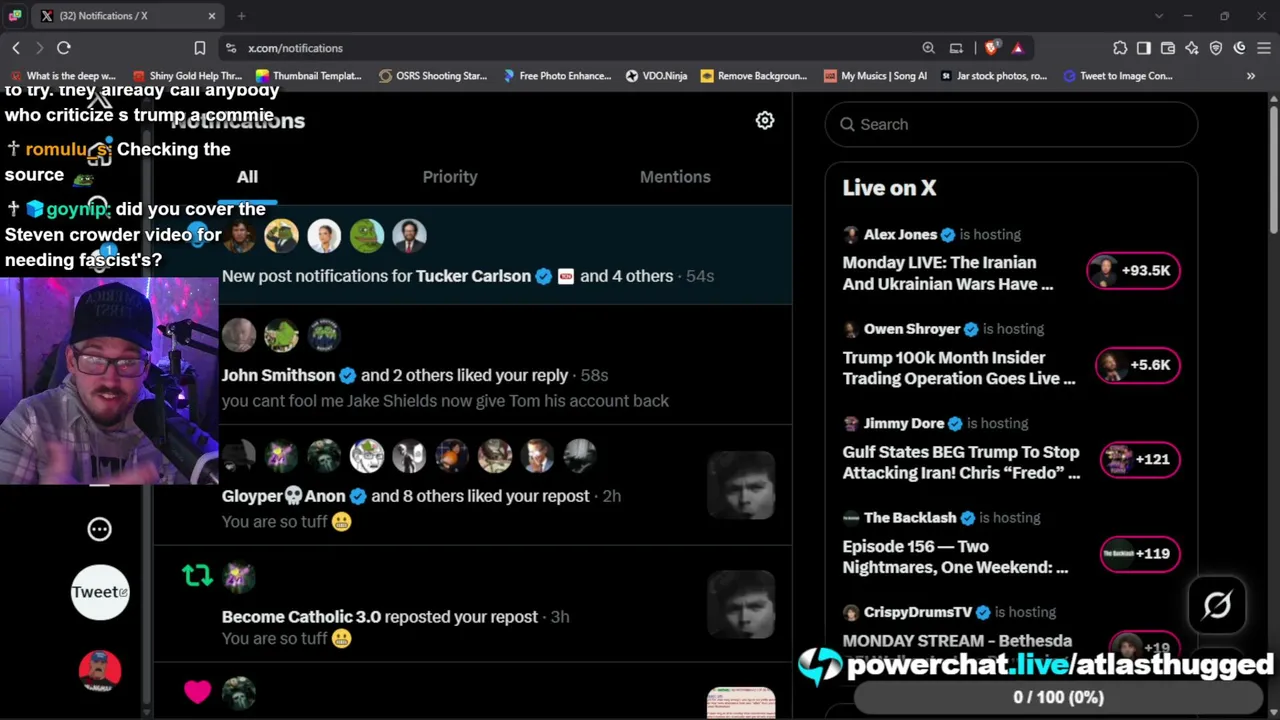This screenshot has width=1280, height=720.
Task: Click the pink heart like icon
Action: click(197, 691)
